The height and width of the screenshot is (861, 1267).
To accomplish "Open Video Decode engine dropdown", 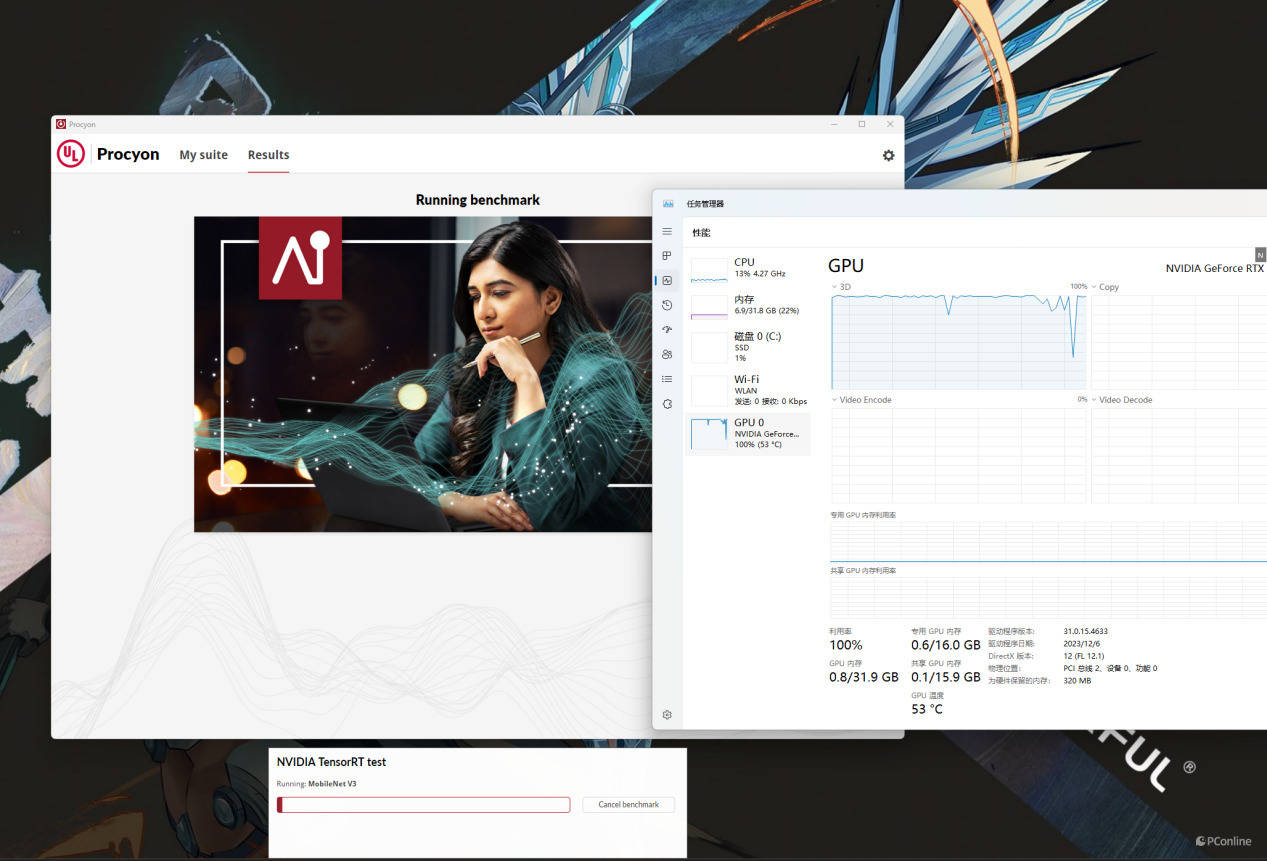I will [1095, 400].
